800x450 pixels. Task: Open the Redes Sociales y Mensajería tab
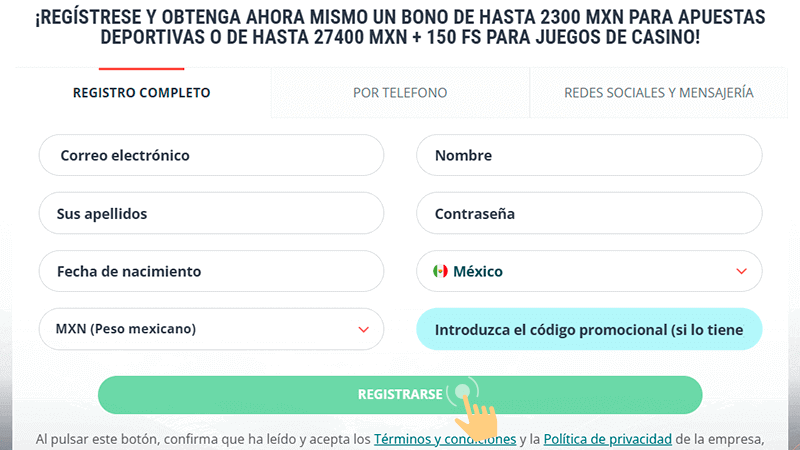[x=658, y=93]
